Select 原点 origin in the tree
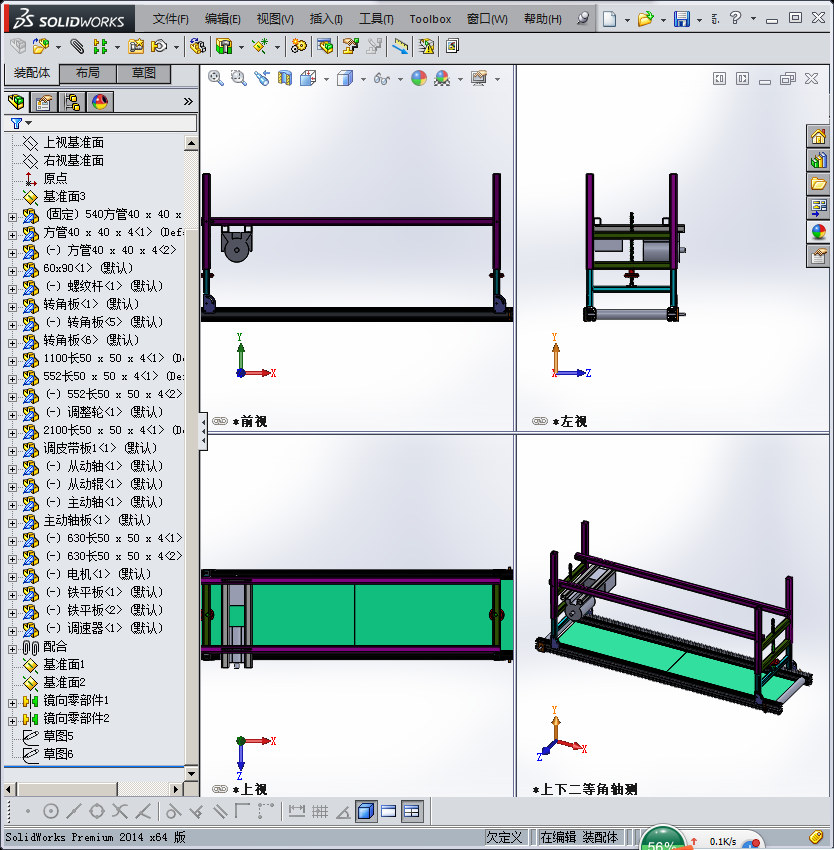Screen dimensions: 834x850 point(55,178)
